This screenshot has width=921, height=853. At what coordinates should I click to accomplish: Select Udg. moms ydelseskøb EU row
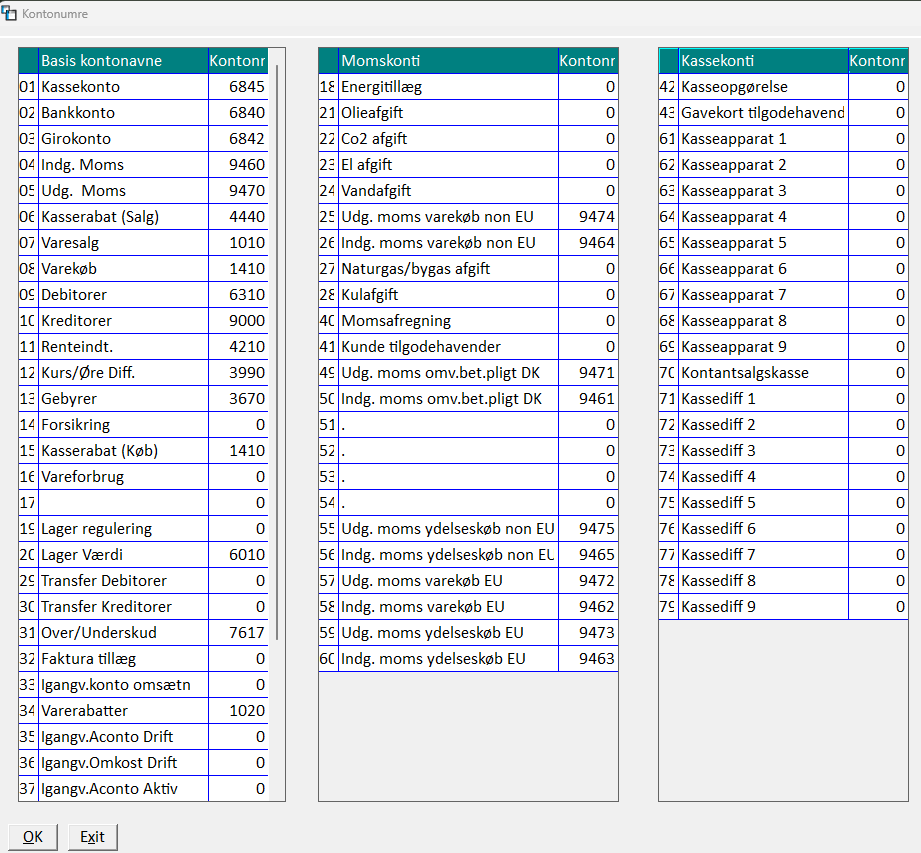pos(468,633)
